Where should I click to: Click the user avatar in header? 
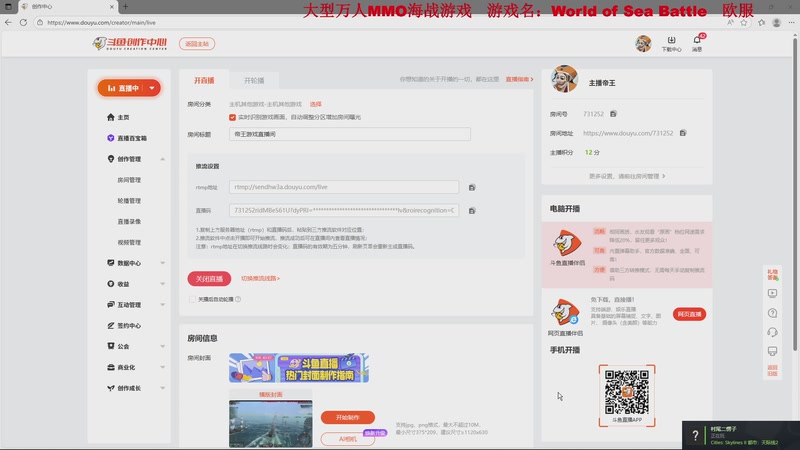tap(643, 43)
